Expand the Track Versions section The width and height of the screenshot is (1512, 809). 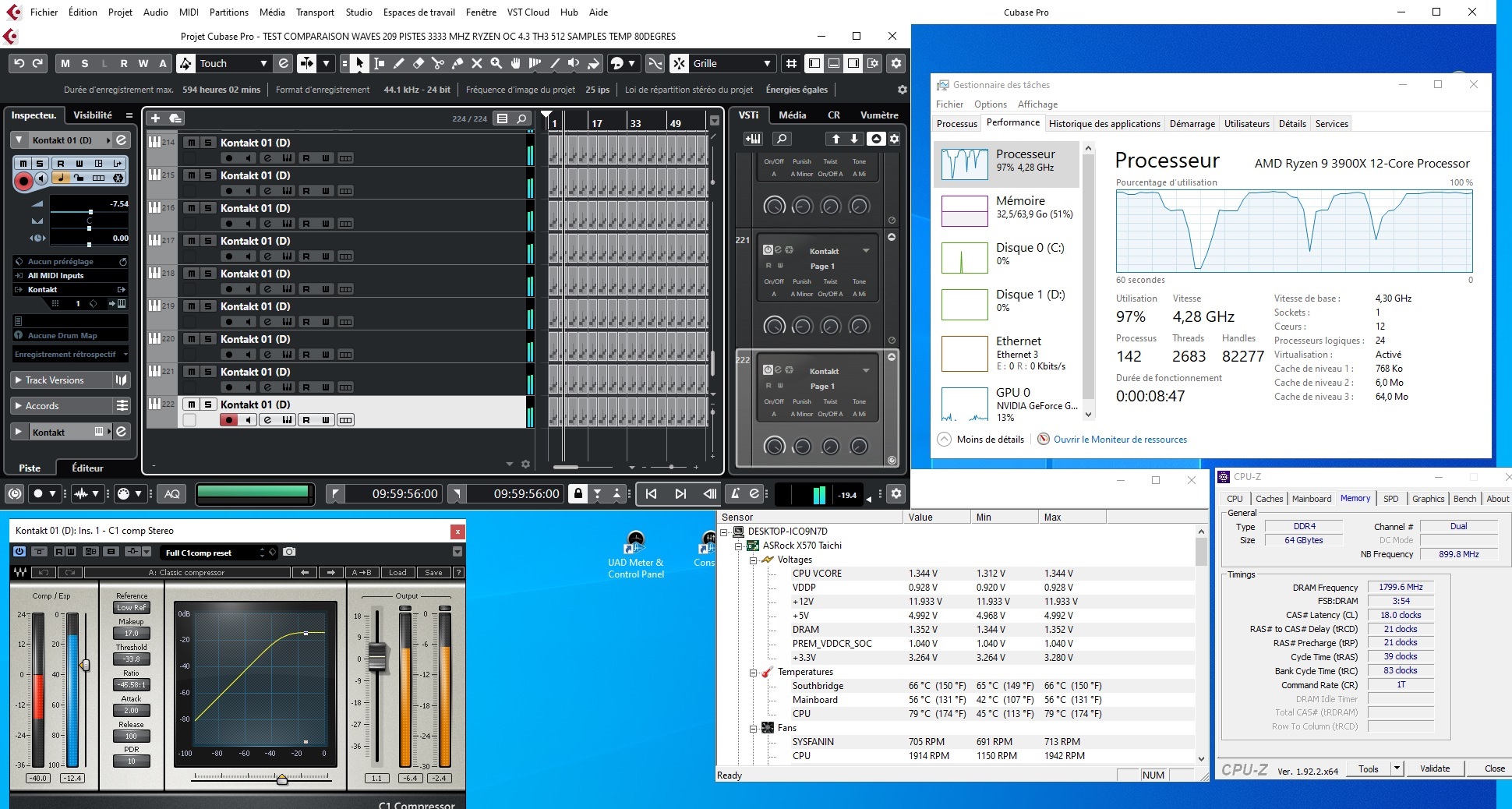pos(19,380)
